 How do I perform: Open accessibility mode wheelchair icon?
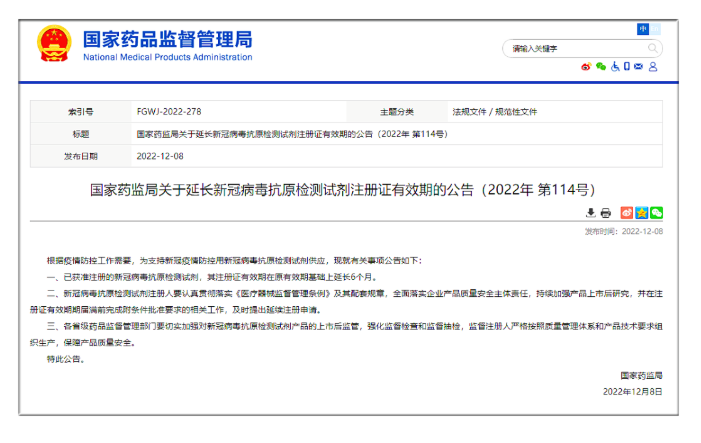[614, 67]
